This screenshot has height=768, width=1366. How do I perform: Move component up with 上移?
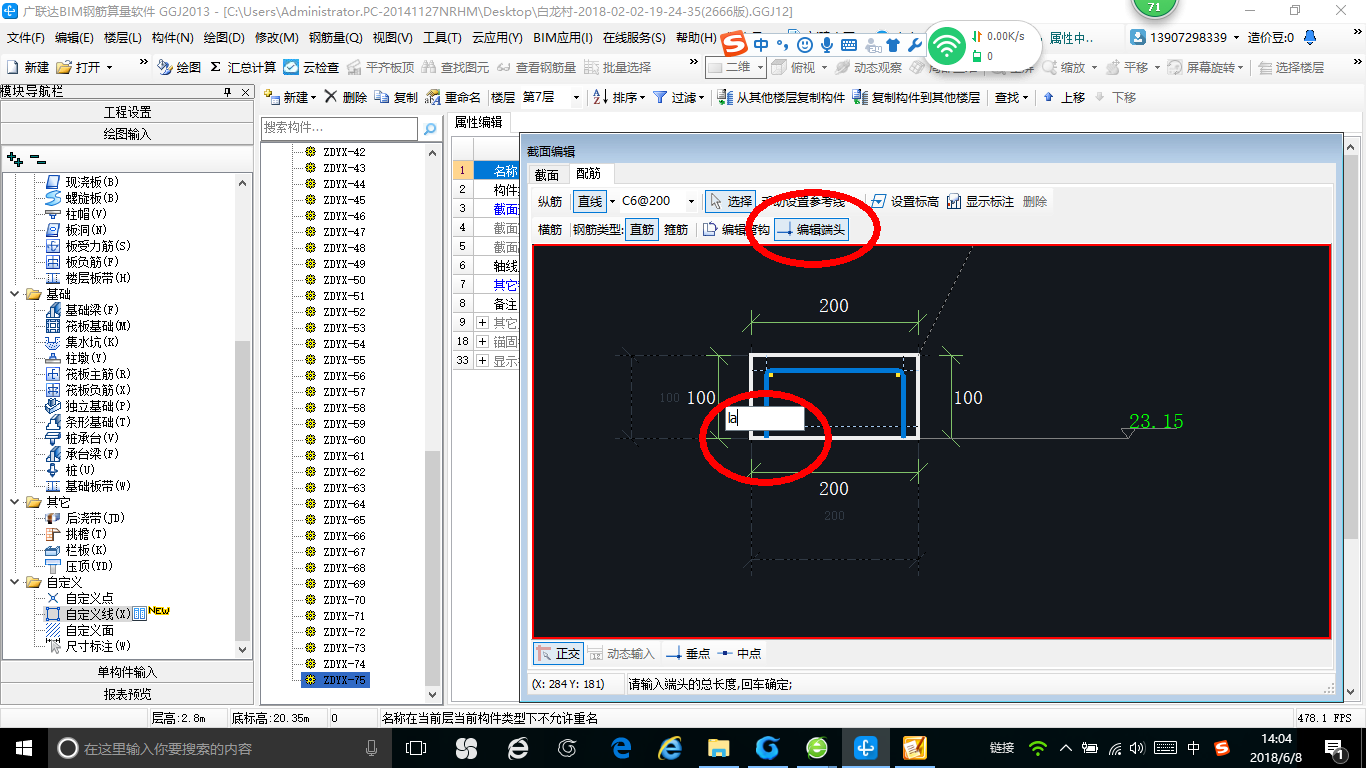(1064, 97)
